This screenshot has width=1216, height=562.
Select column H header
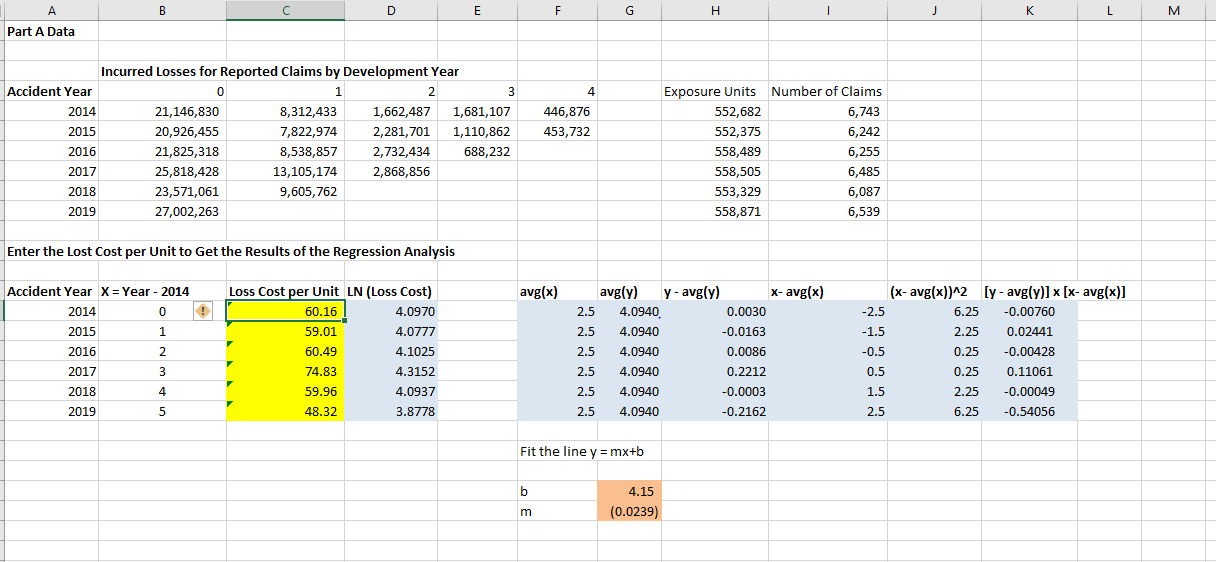point(714,10)
